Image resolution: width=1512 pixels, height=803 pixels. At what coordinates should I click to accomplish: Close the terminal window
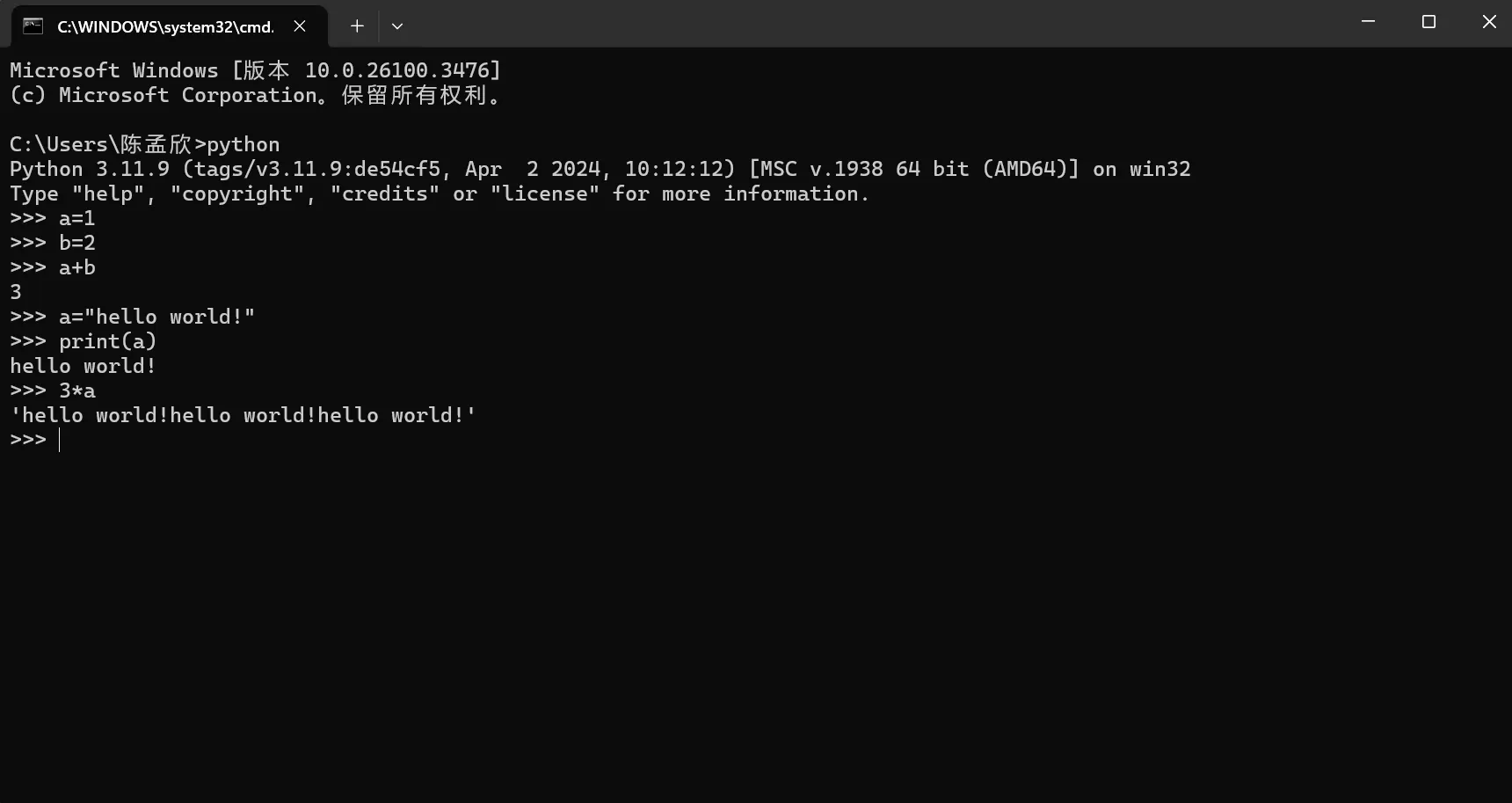1489,22
